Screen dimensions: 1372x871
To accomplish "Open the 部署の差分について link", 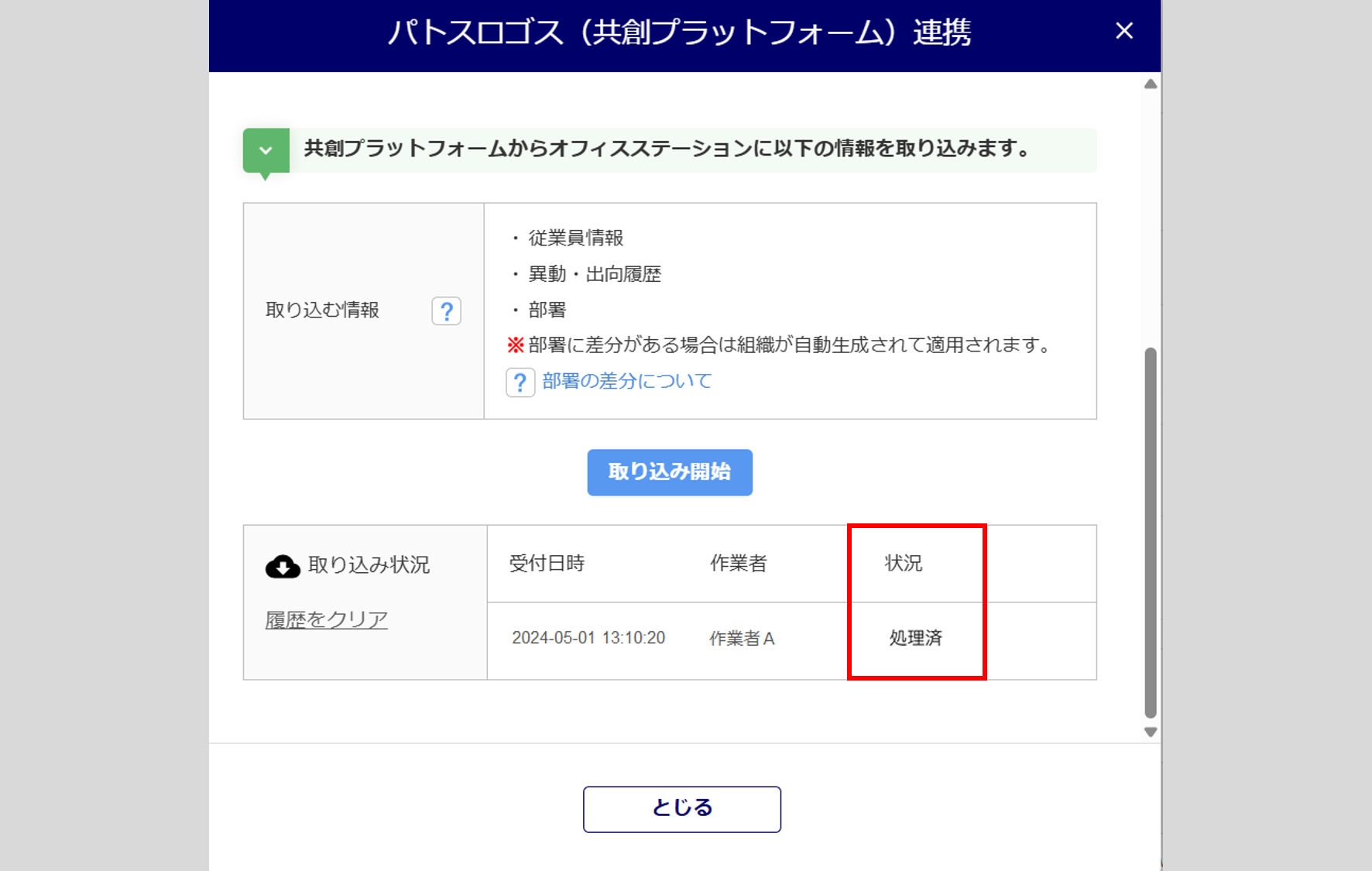I will [x=626, y=381].
